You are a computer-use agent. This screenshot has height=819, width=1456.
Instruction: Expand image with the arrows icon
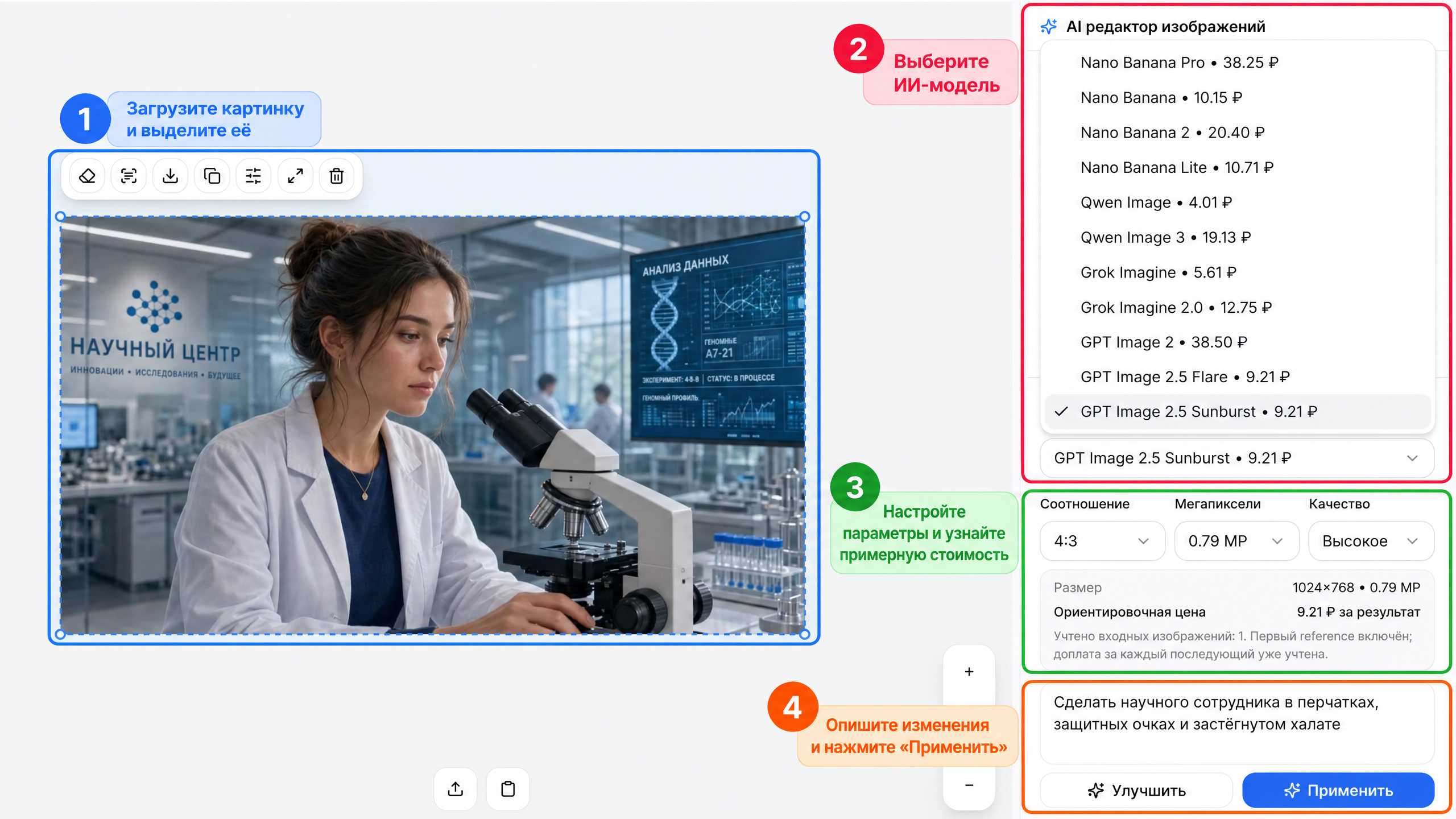click(295, 176)
